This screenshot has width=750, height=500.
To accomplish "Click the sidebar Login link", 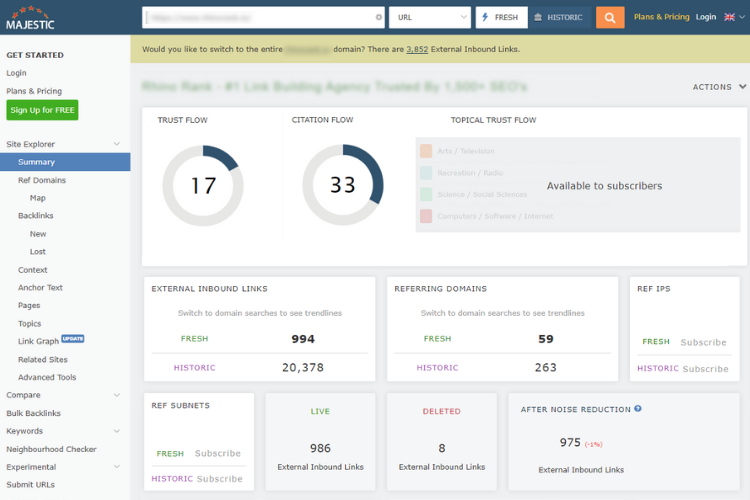I will pos(16,73).
